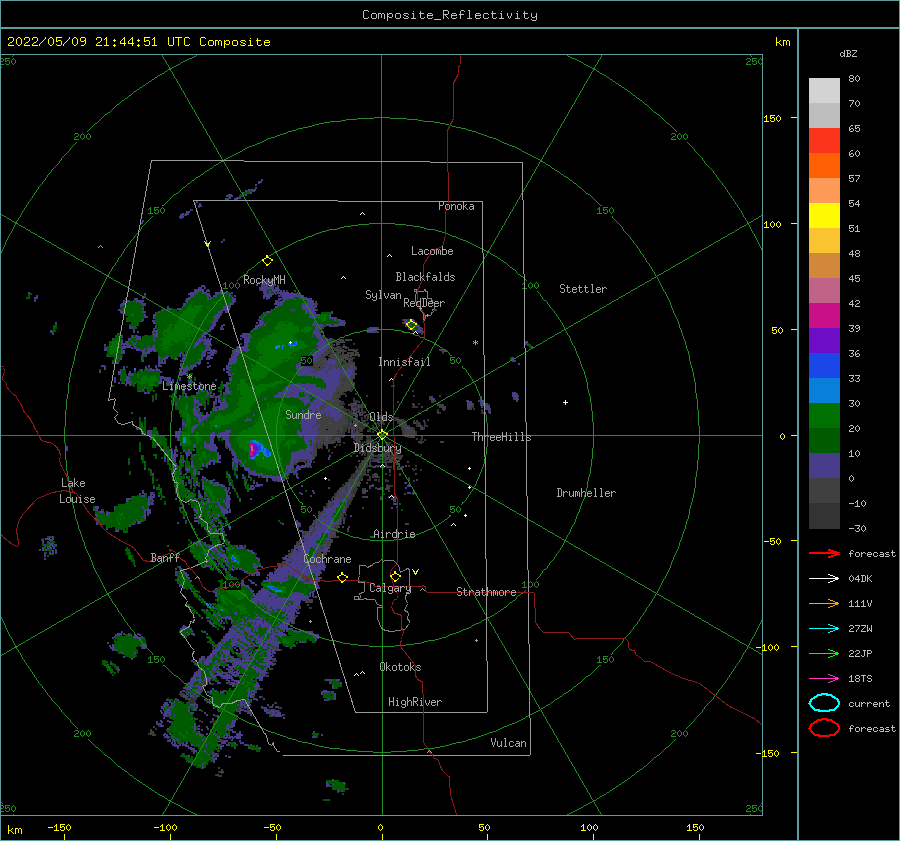Pick the bright green 30 dBZ swatch

(824, 415)
